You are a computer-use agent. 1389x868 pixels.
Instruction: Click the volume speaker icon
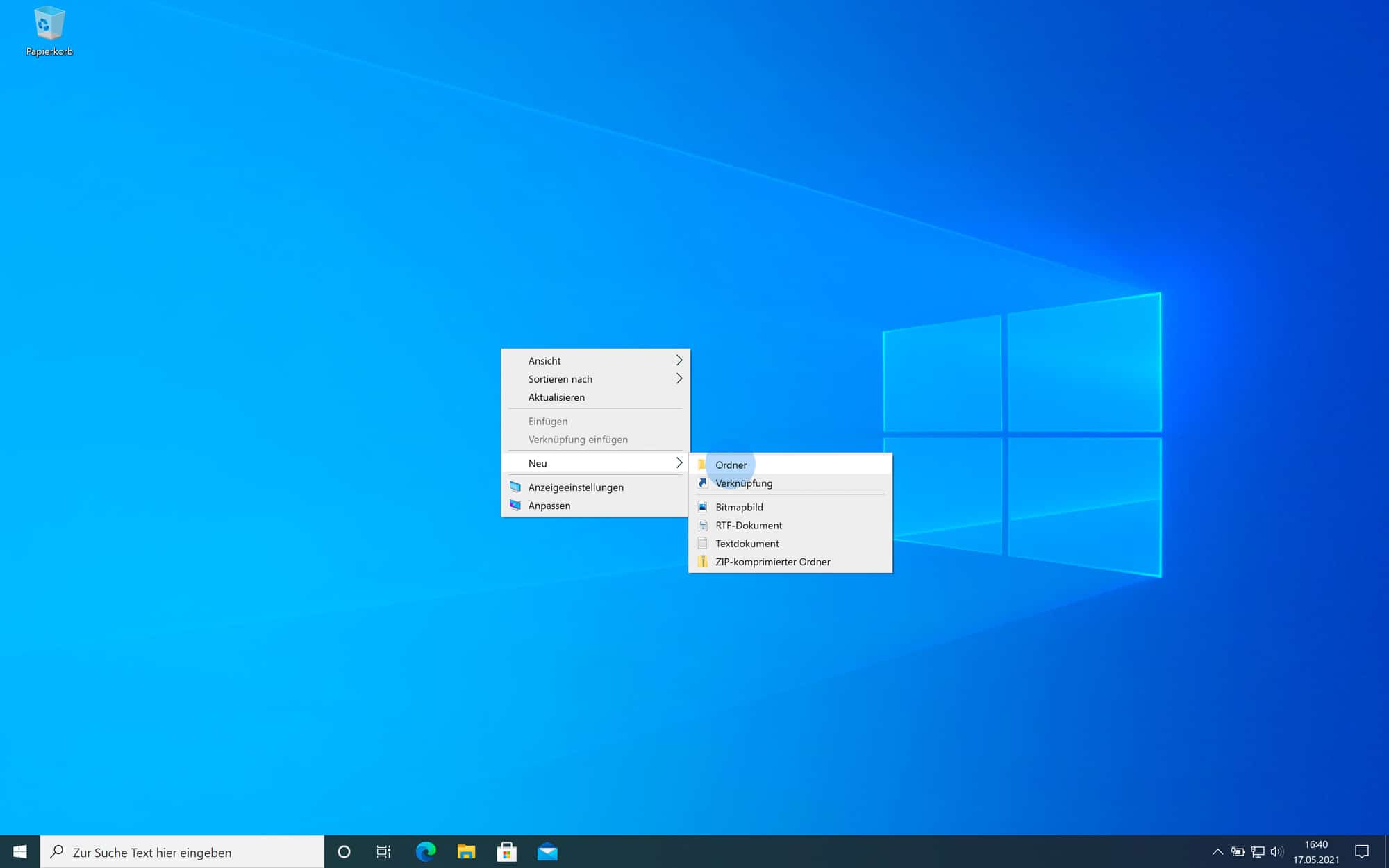point(1276,852)
